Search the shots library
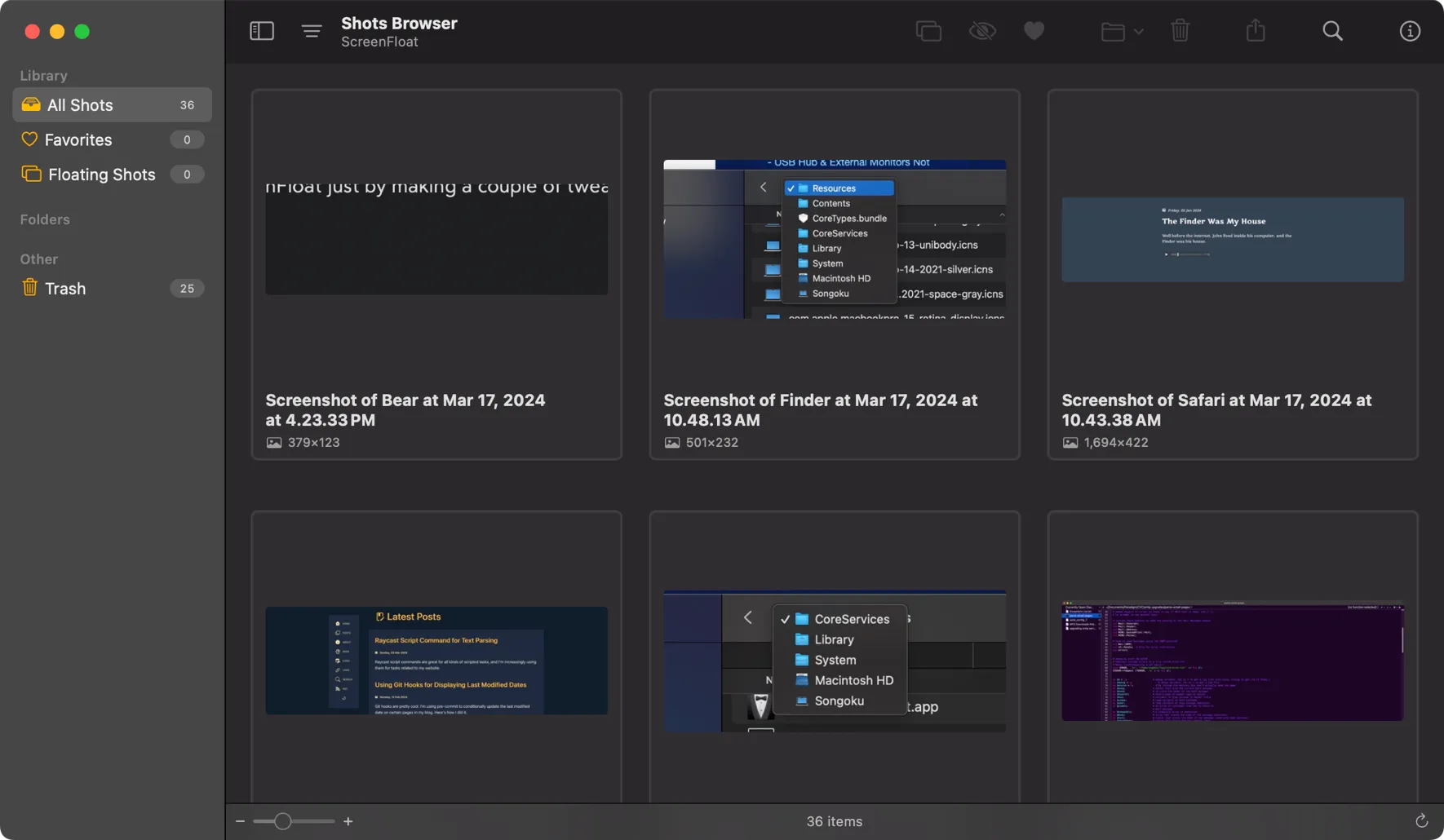 1331,30
